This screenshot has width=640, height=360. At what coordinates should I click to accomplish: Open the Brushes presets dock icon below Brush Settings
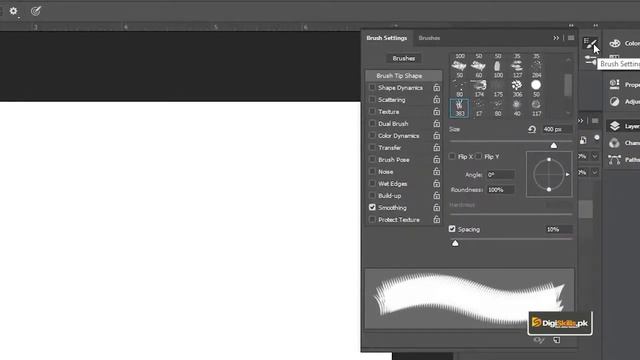pos(590,60)
